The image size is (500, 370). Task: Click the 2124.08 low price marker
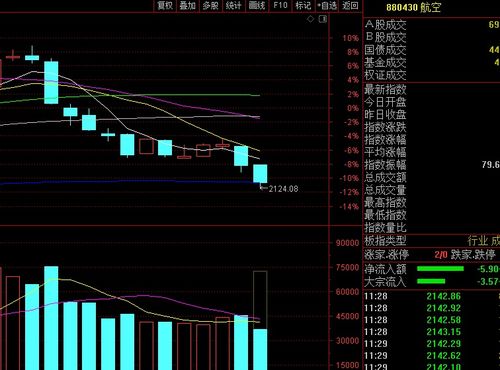pos(283,189)
